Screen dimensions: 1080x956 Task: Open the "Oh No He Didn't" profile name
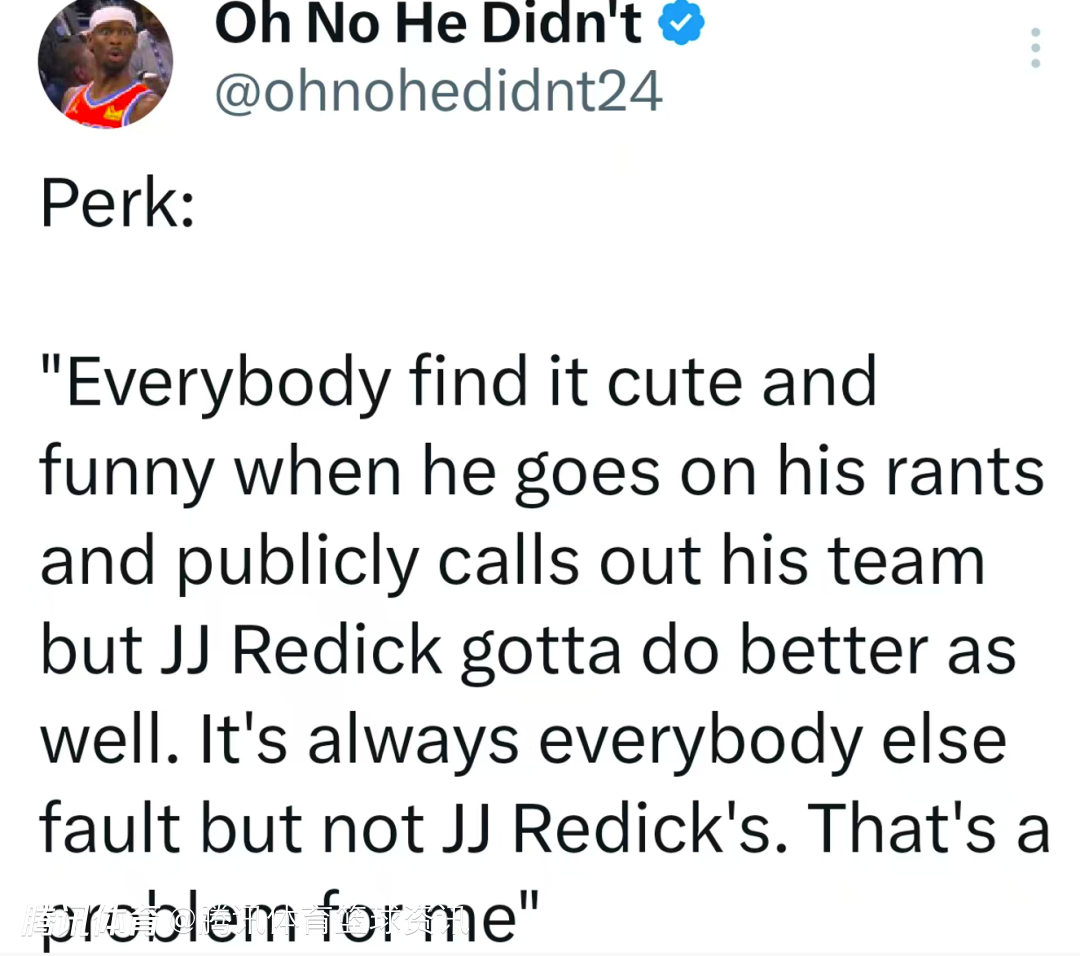[428, 24]
